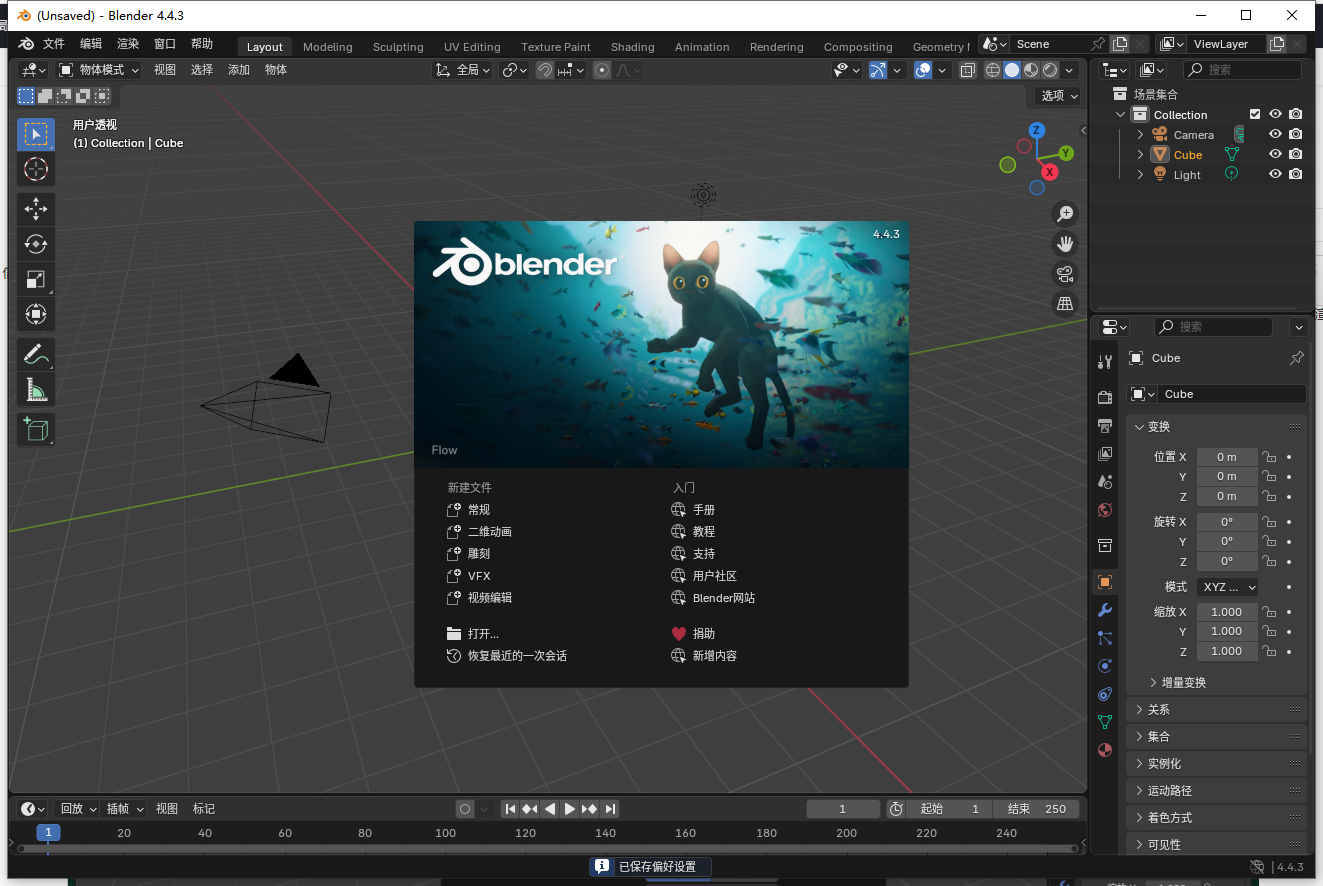The image size is (1323, 886).
Task: Open the Material properties tab
Action: 1104,750
